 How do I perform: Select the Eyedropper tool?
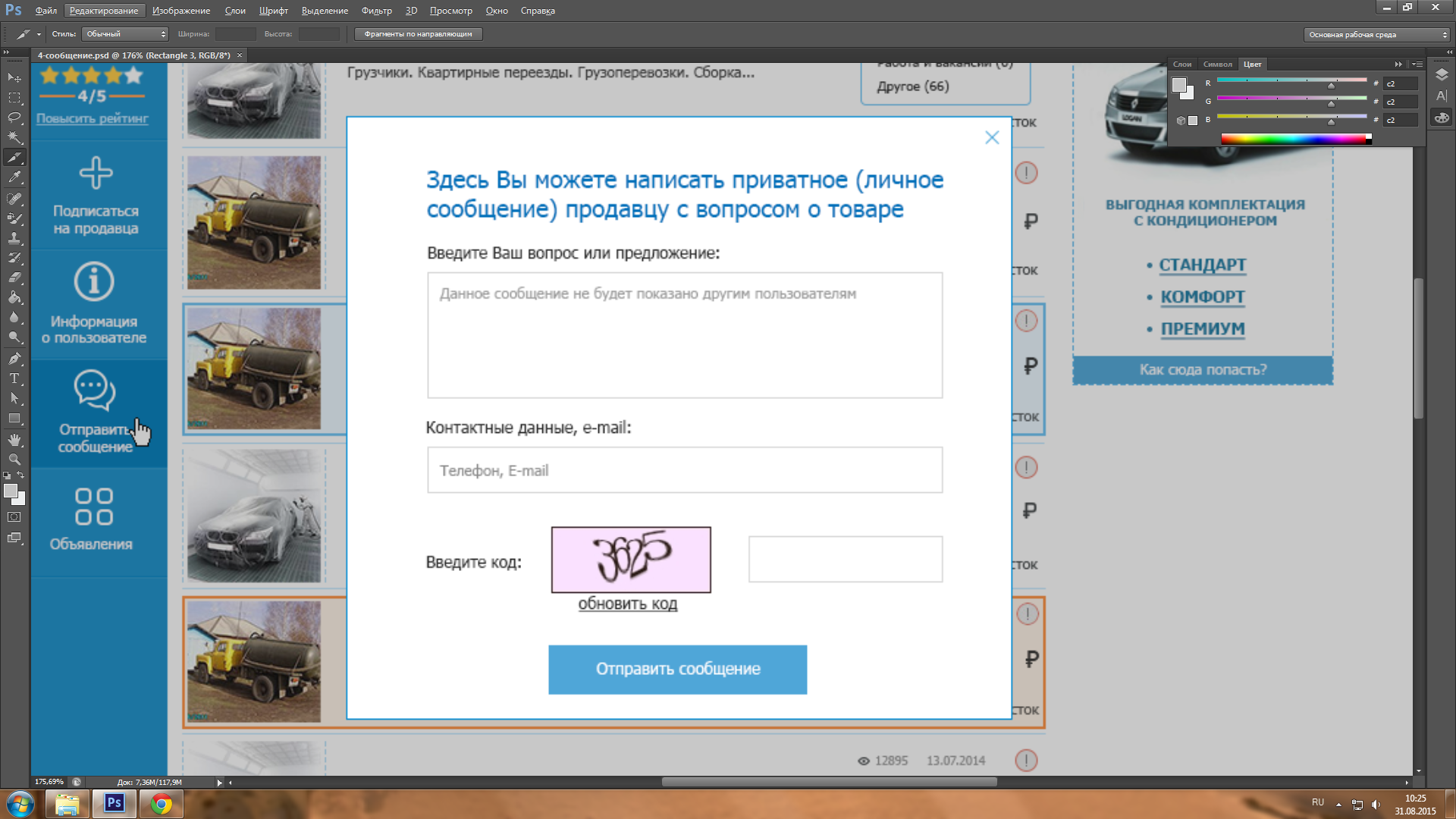(14, 177)
